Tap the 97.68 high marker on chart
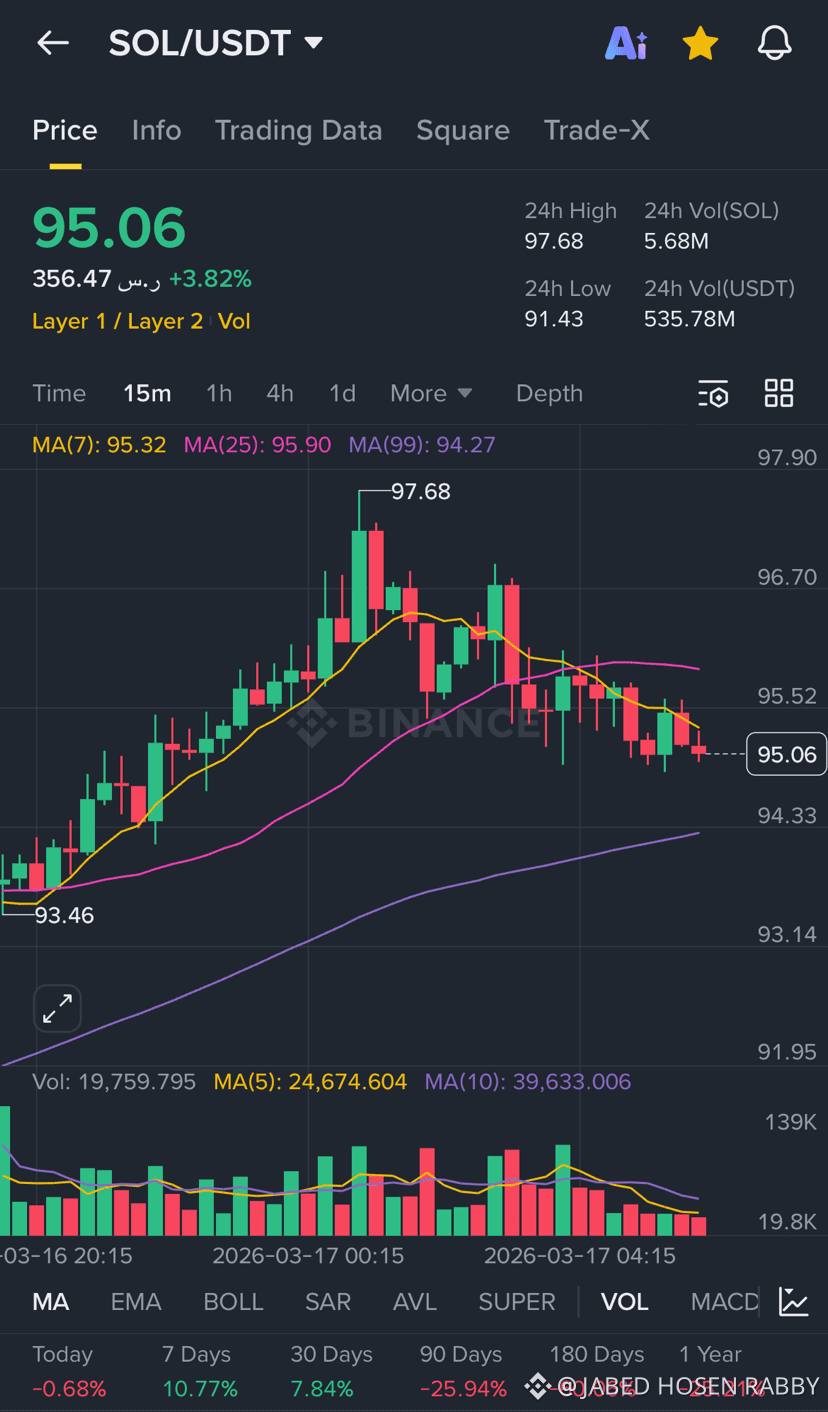828x1412 pixels. [x=420, y=491]
